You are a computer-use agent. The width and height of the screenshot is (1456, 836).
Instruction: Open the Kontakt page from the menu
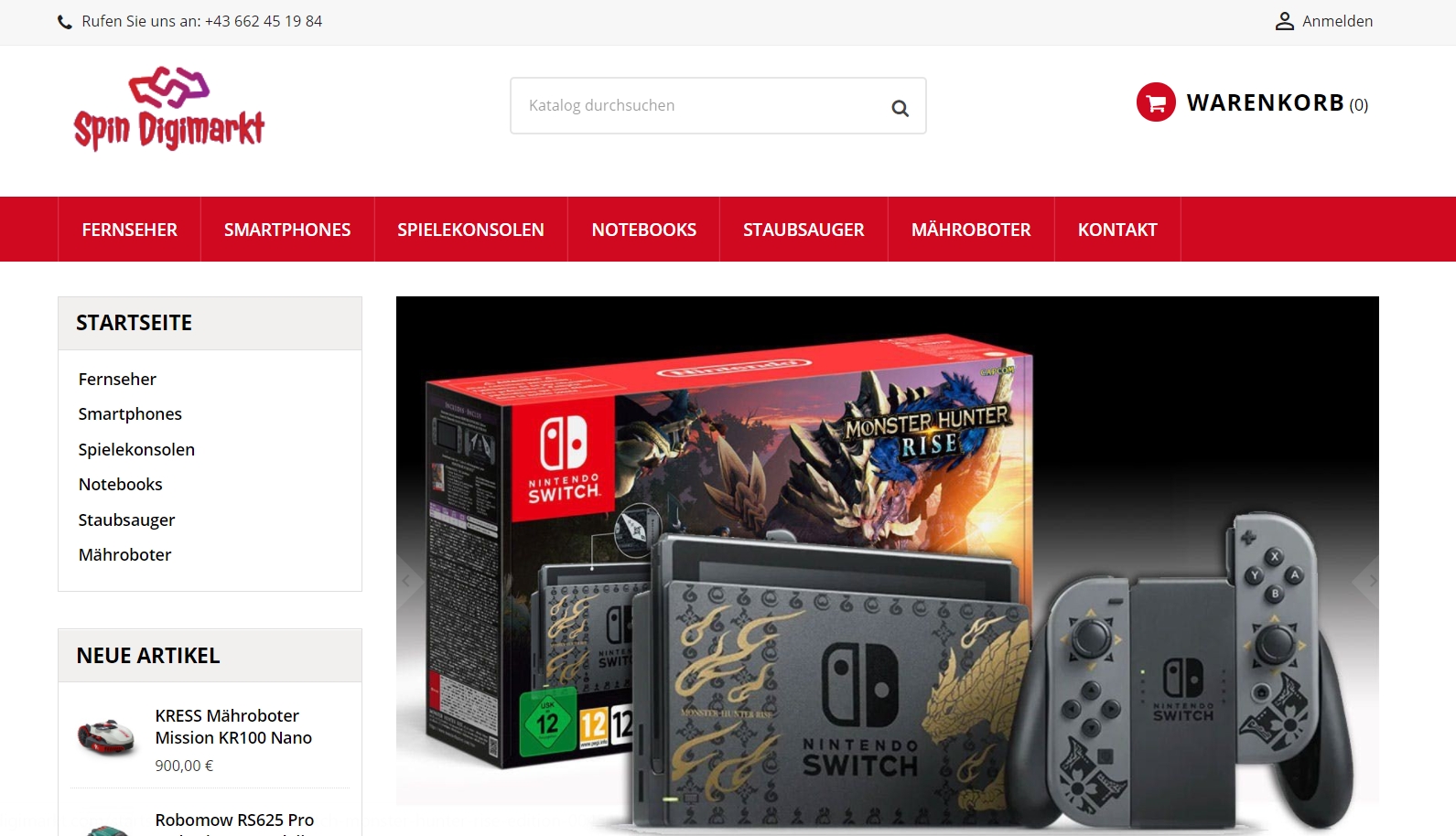[x=1117, y=230]
